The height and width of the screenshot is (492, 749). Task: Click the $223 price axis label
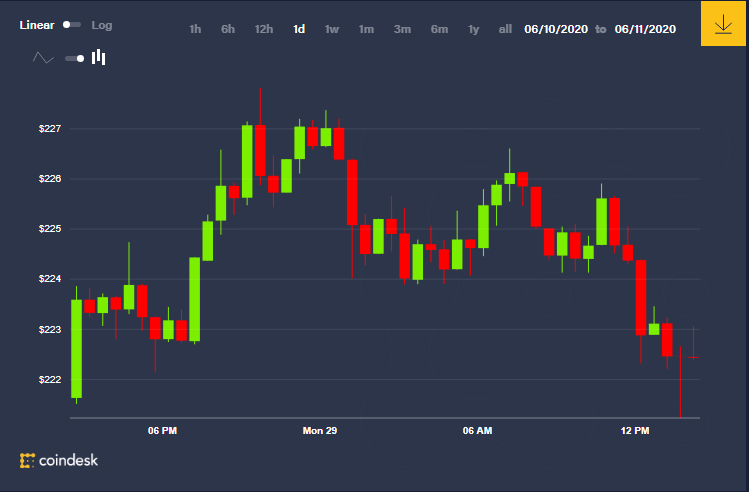click(x=50, y=330)
